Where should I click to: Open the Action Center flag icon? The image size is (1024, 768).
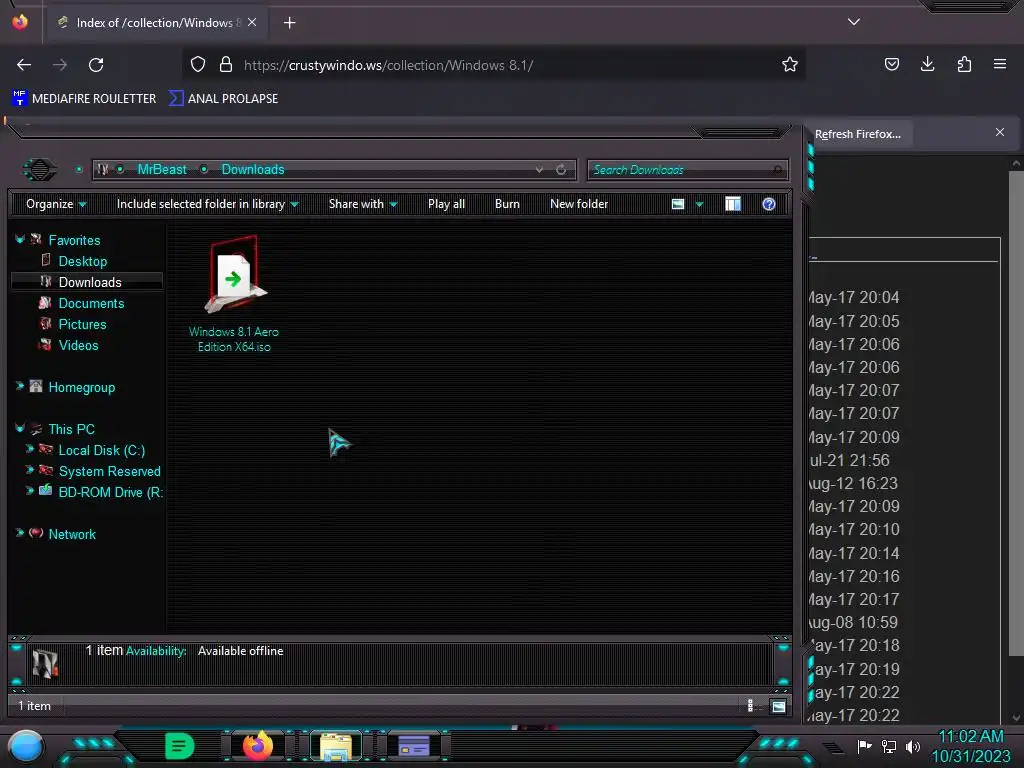(865, 746)
